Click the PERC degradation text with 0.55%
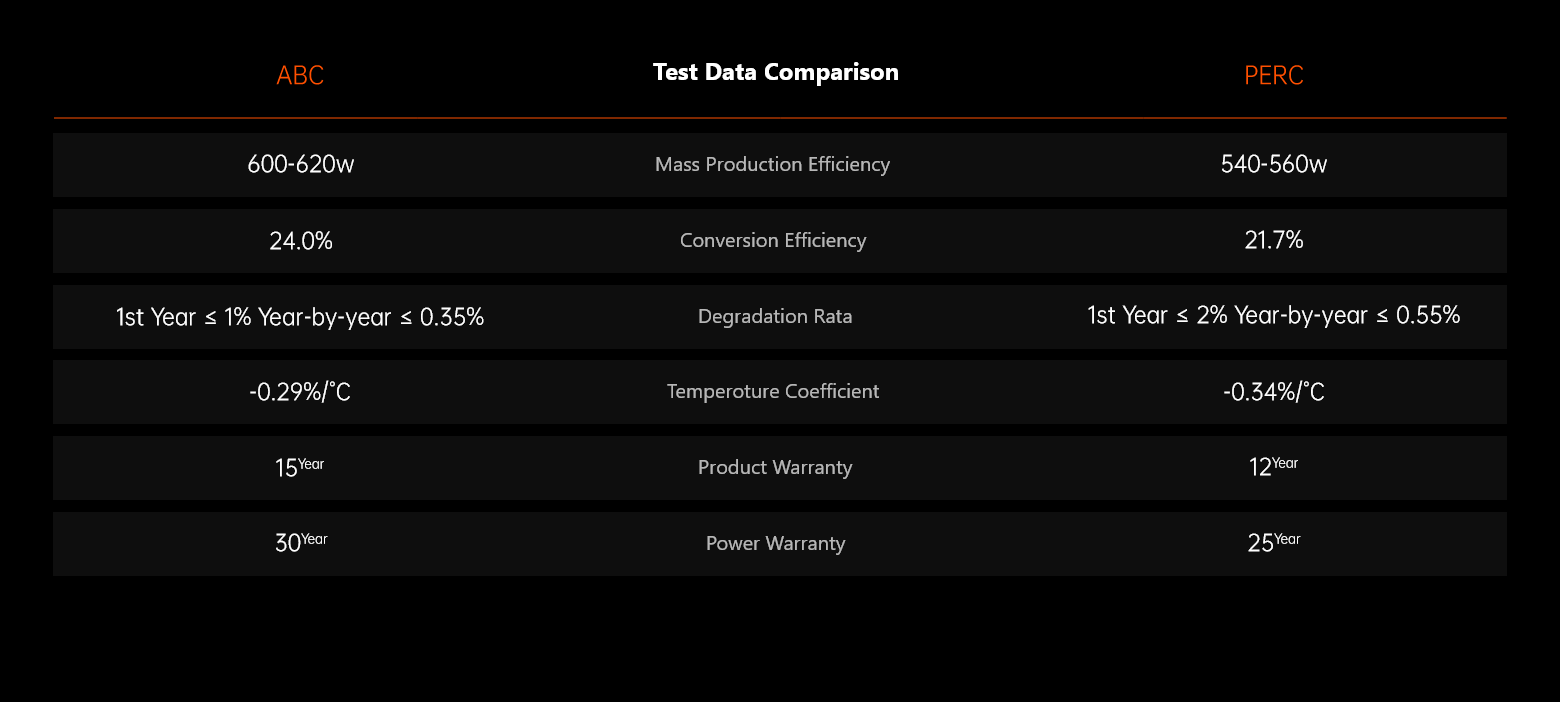 click(1274, 316)
